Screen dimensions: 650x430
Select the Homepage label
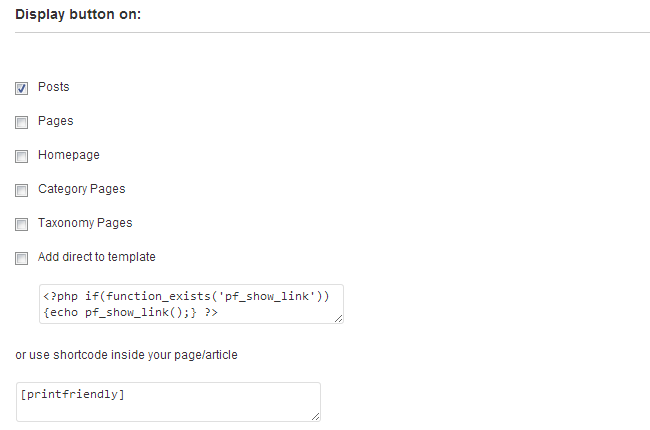tap(69, 155)
